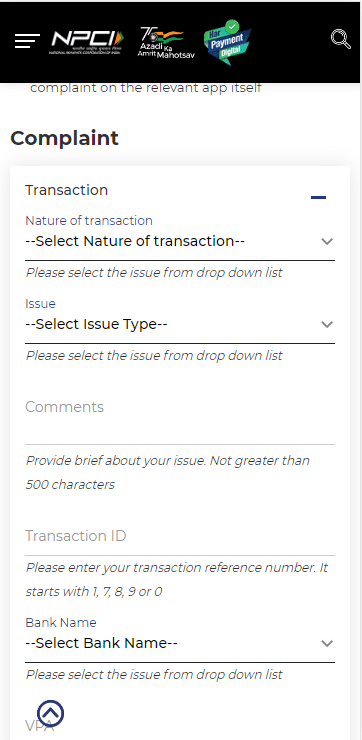Viewport: 362px width, 740px height.
Task: Click the Bank Name field label
Action: tap(61, 622)
